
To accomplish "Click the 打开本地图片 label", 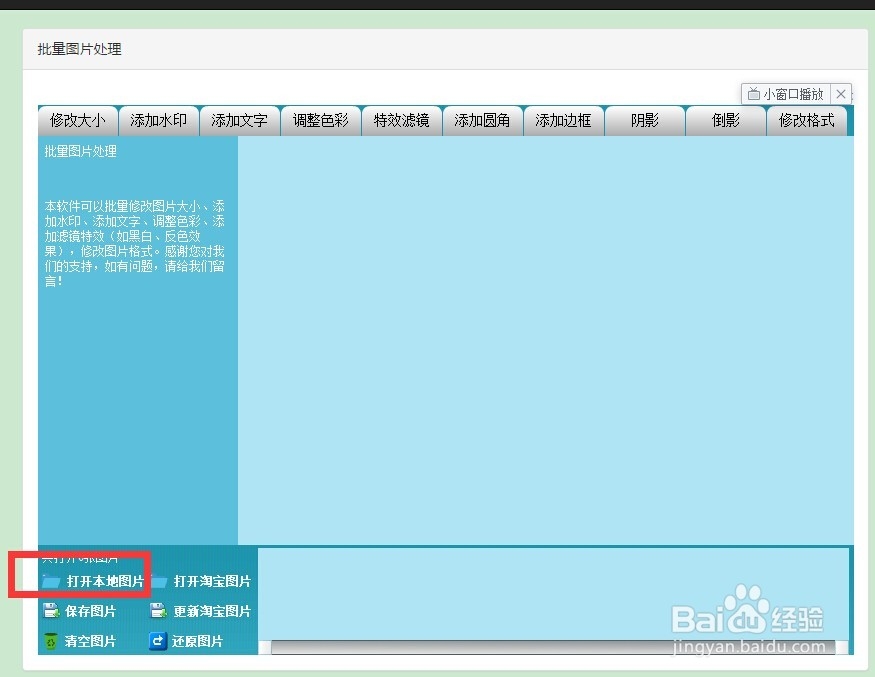I will [x=105, y=581].
